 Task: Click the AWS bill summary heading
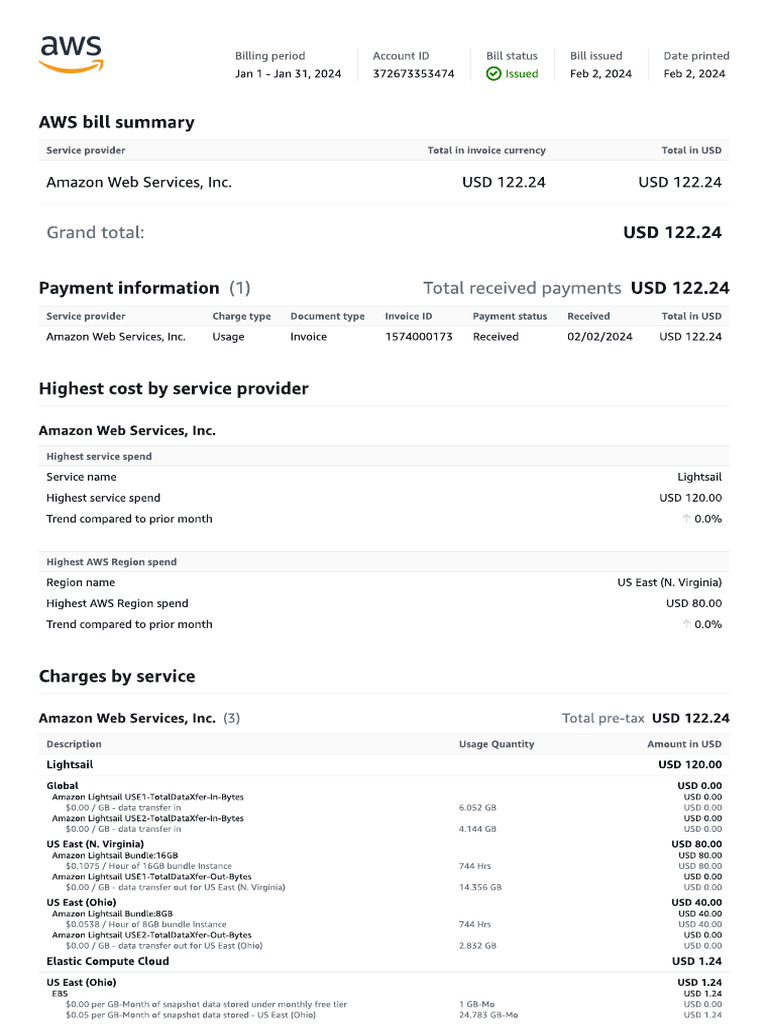(116, 122)
